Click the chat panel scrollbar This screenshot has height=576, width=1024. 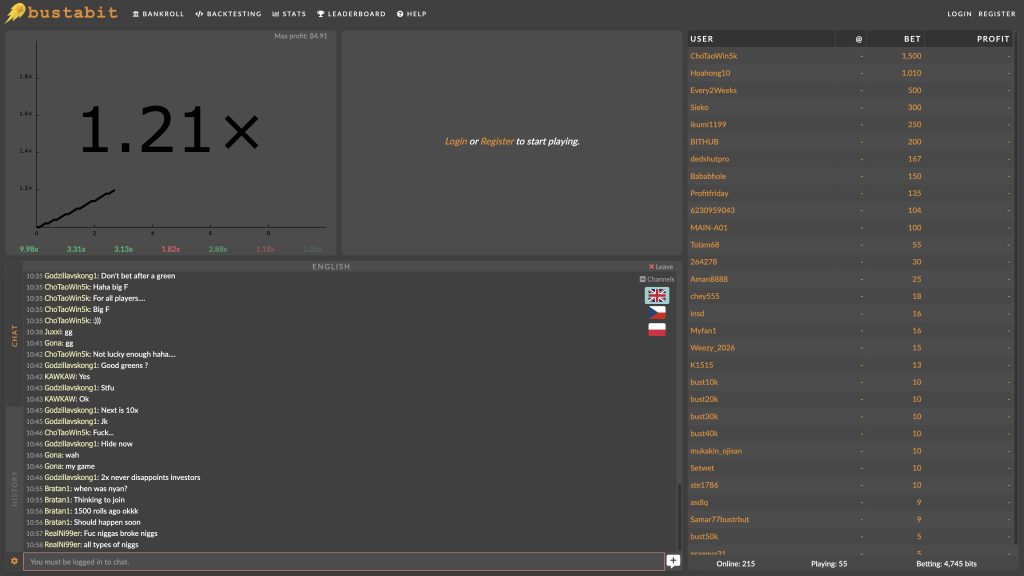click(x=679, y=517)
